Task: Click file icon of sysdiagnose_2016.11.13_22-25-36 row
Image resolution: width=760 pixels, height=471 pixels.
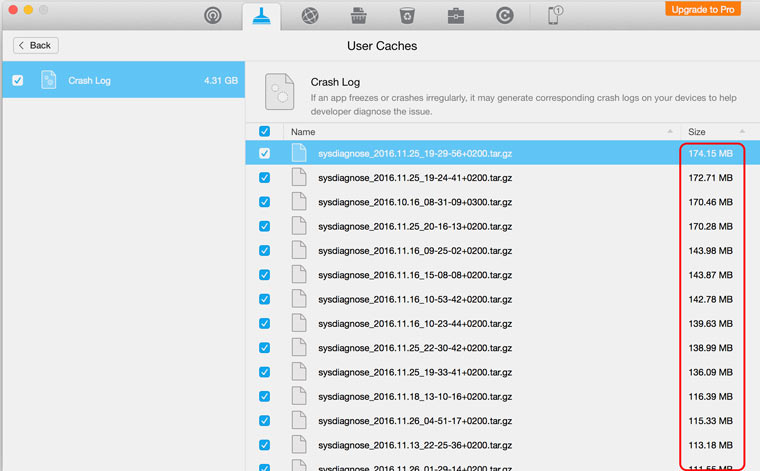Action: pos(299,445)
